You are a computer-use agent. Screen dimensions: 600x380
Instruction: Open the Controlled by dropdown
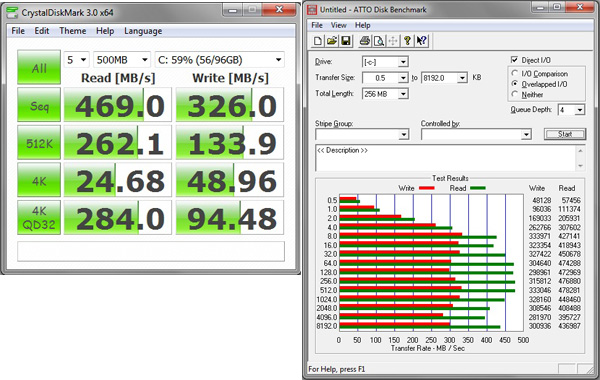pyautogui.click(x=476, y=134)
